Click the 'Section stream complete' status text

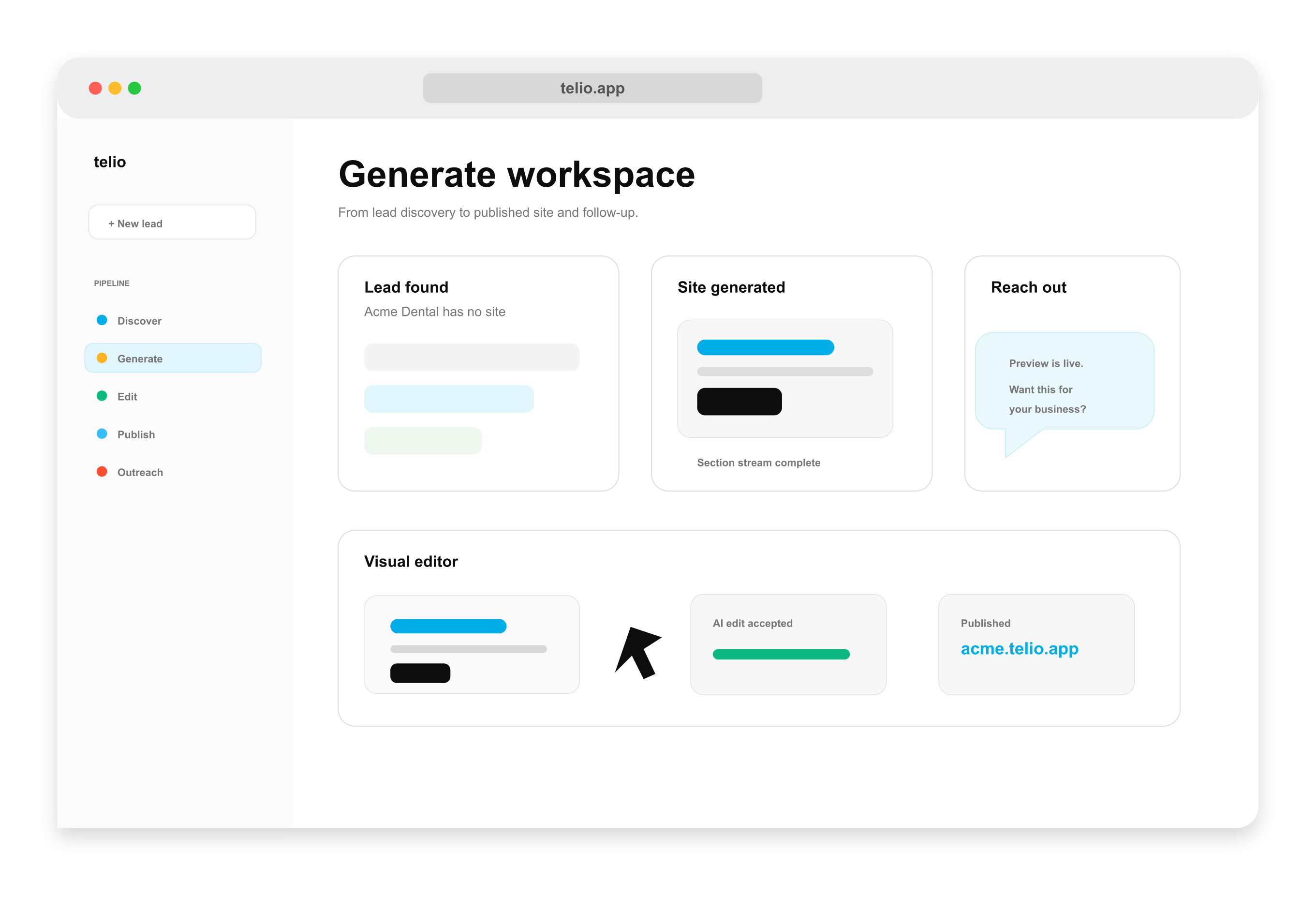[x=758, y=463]
